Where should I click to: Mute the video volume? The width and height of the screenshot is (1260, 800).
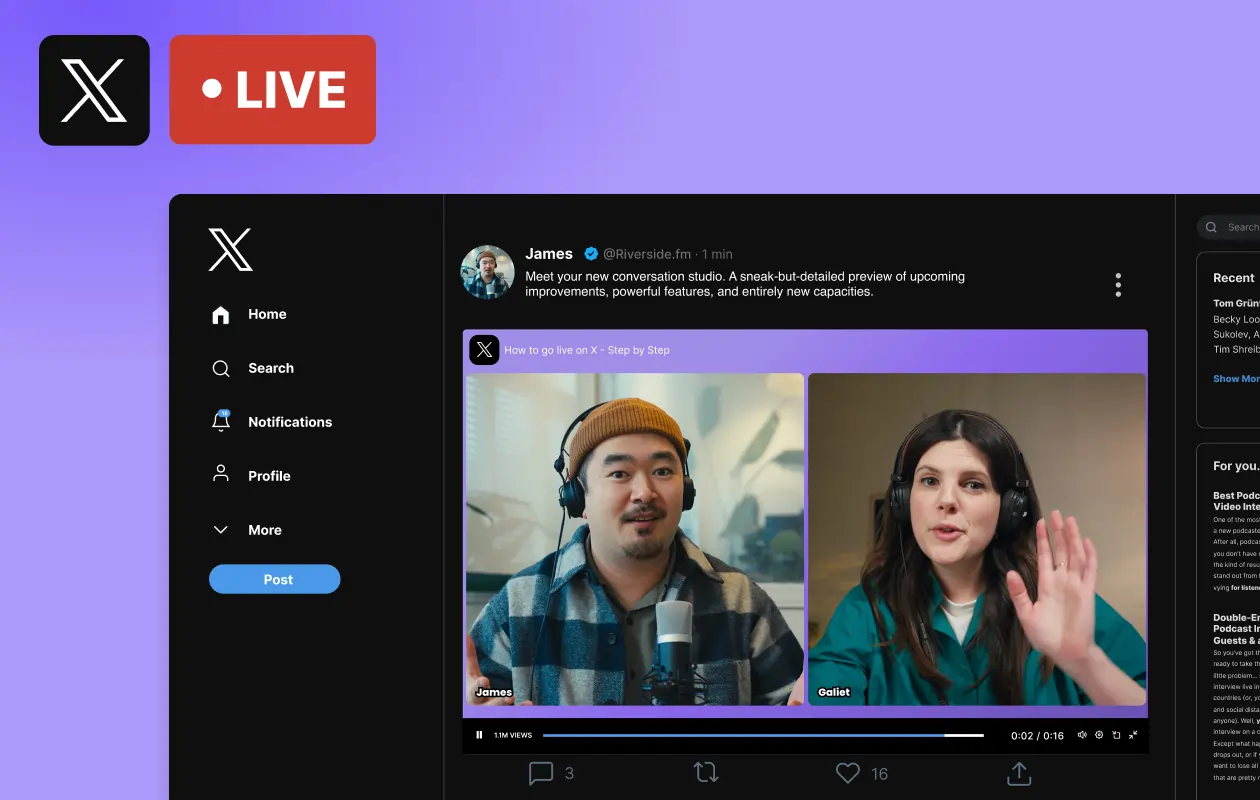click(1082, 735)
